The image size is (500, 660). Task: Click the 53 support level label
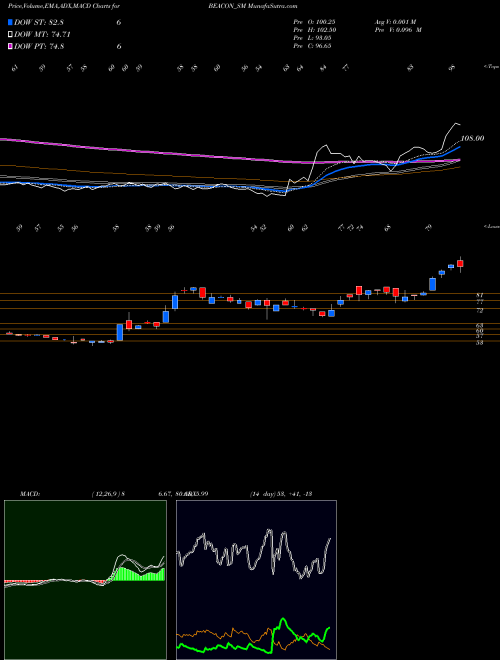479,343
